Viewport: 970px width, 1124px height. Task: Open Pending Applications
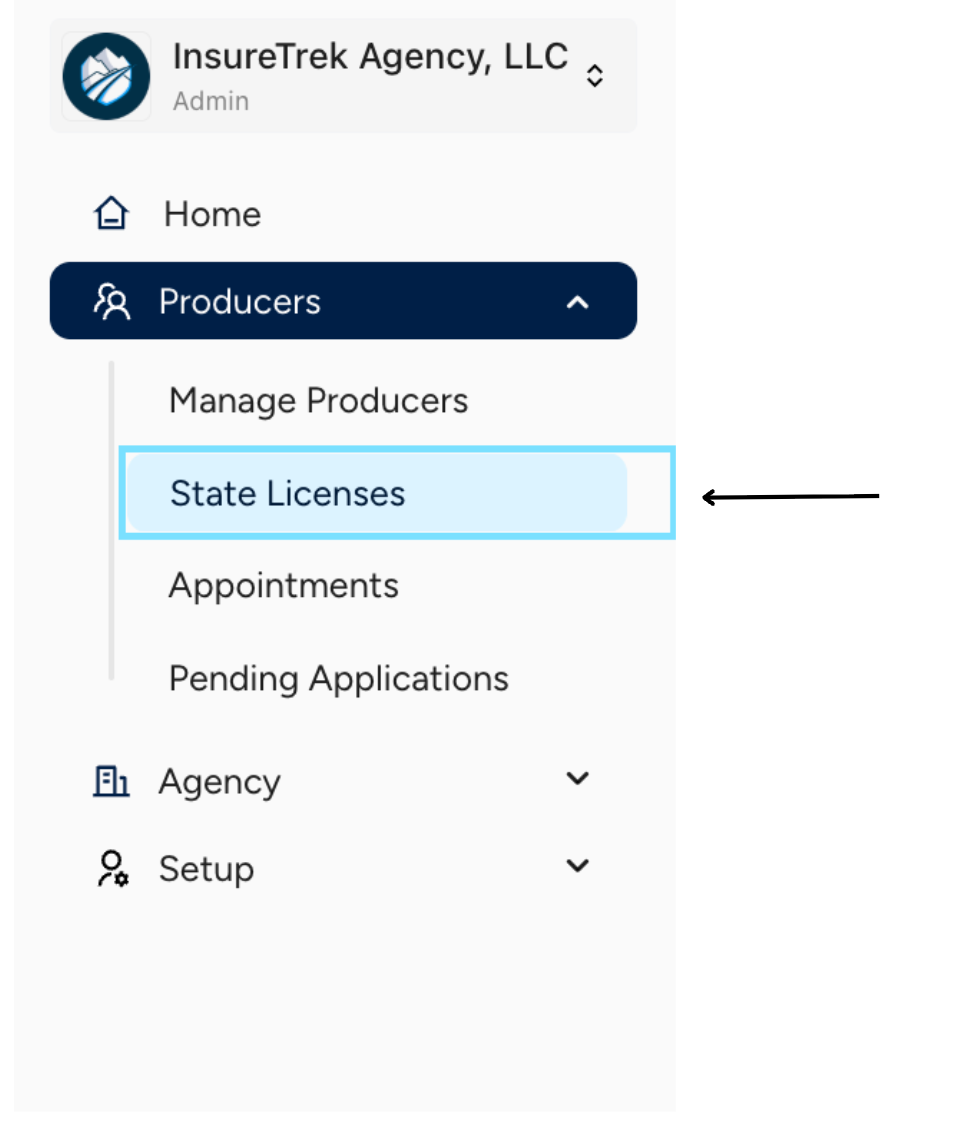[338, 678]
